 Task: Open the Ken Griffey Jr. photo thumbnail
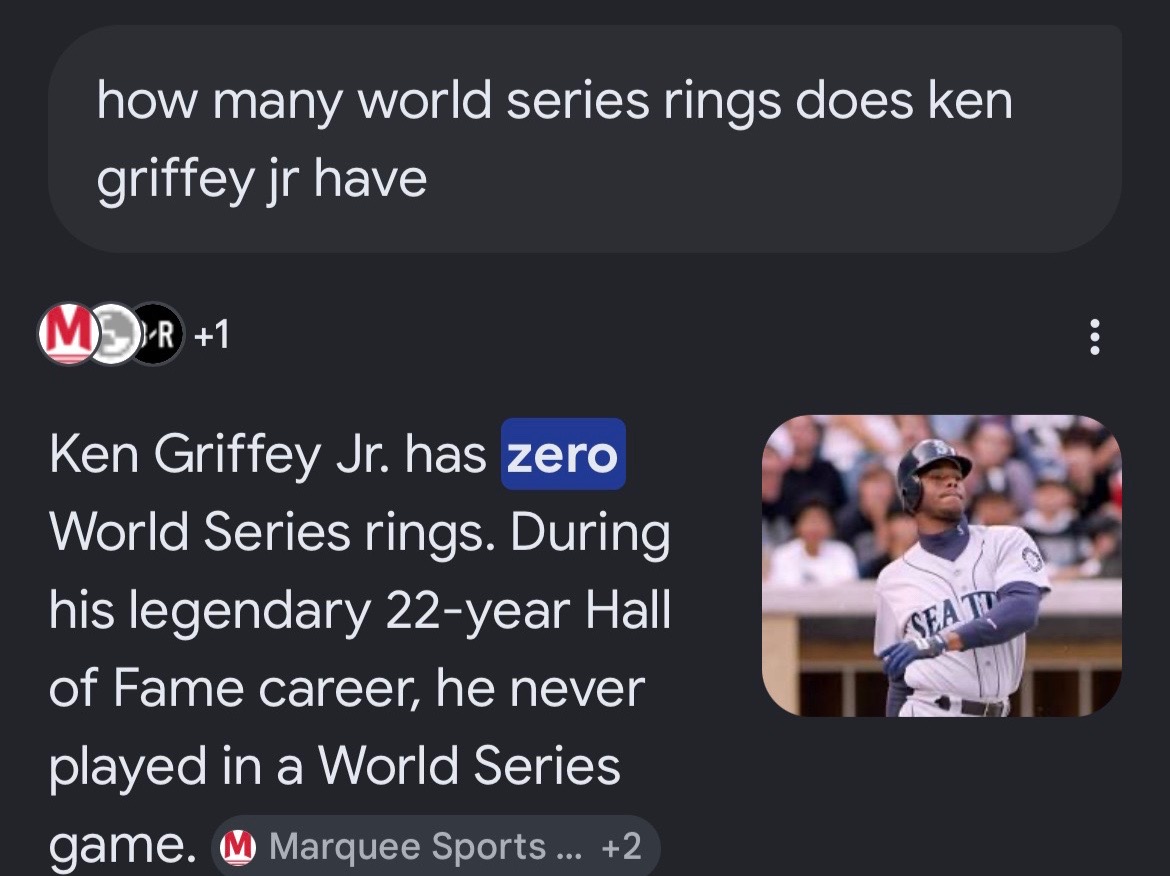tap(942, 566)
